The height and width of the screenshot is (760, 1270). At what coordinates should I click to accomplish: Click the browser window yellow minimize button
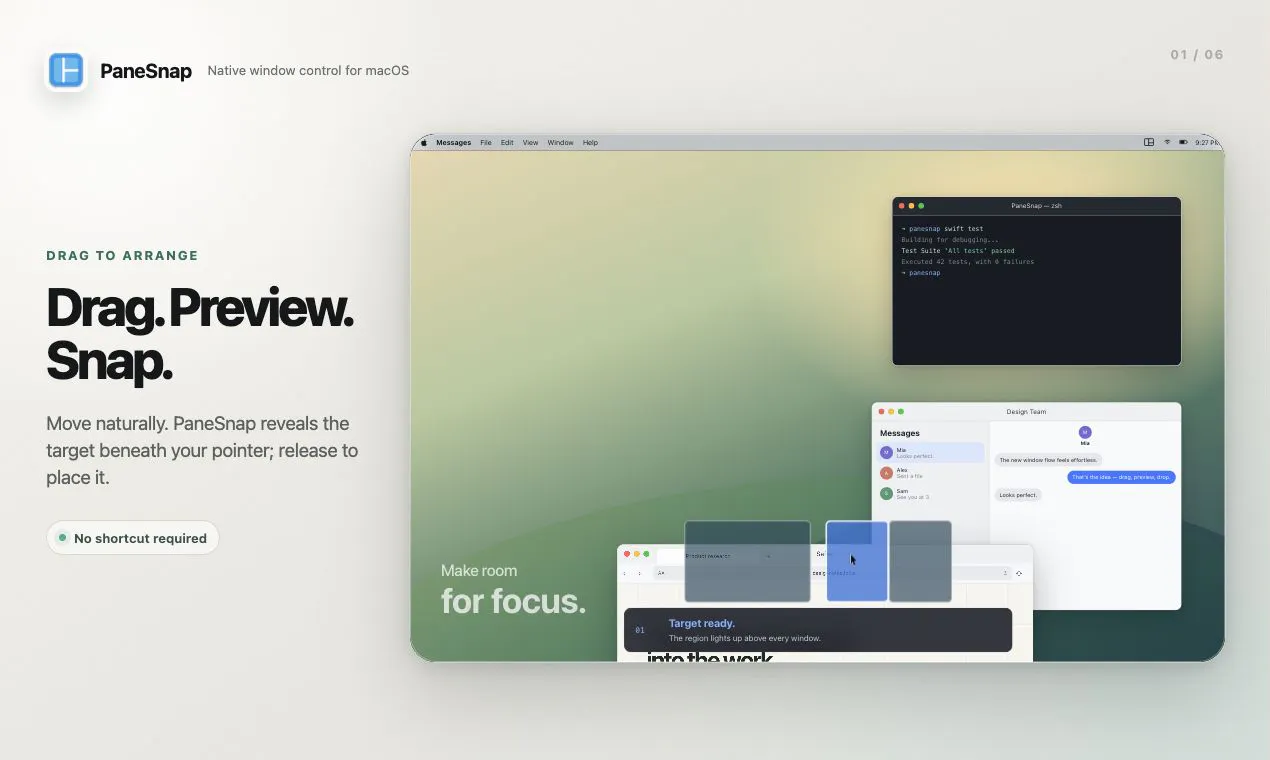click(636, 554)
